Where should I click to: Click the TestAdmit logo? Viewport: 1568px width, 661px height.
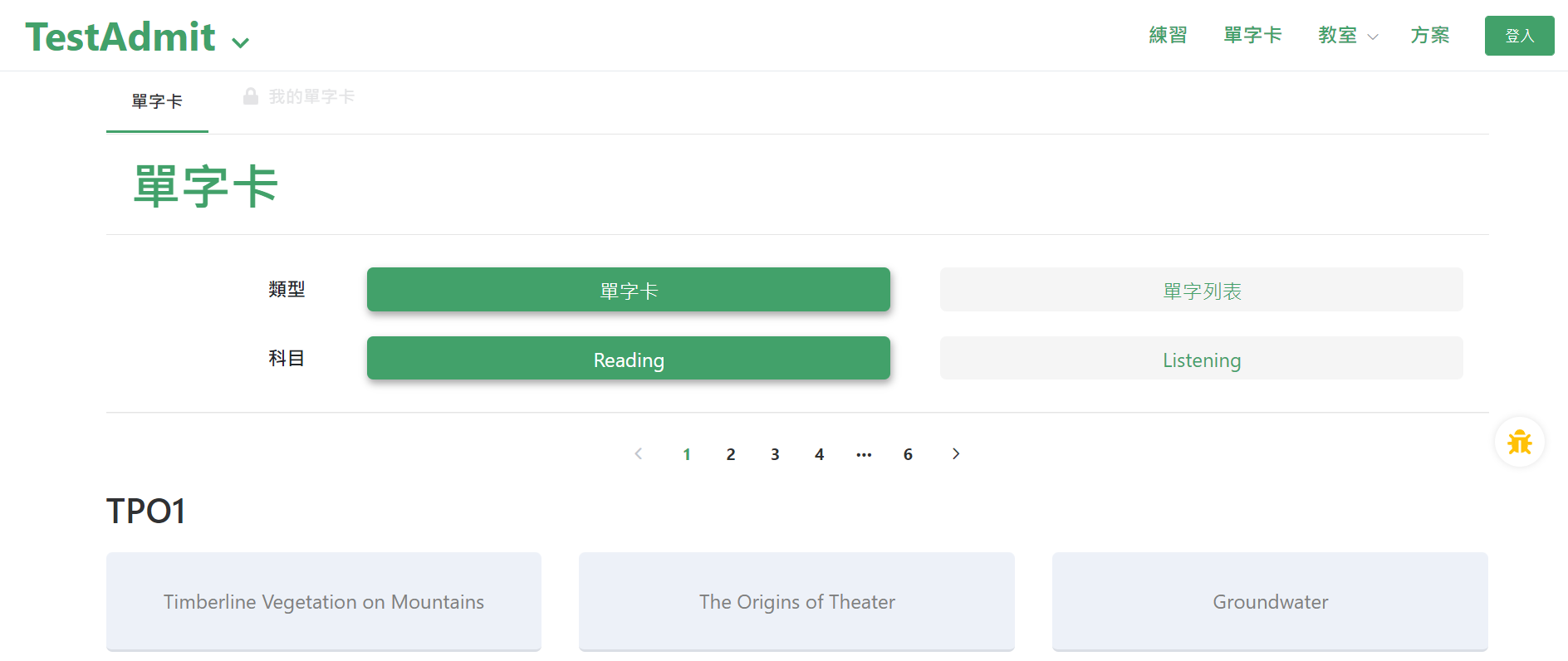(120, 37)
